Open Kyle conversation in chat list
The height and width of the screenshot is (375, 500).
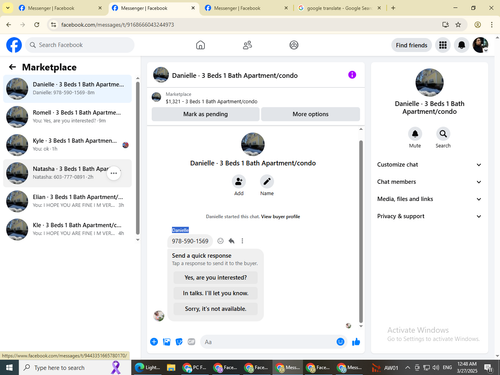click(x=67, y=145)
